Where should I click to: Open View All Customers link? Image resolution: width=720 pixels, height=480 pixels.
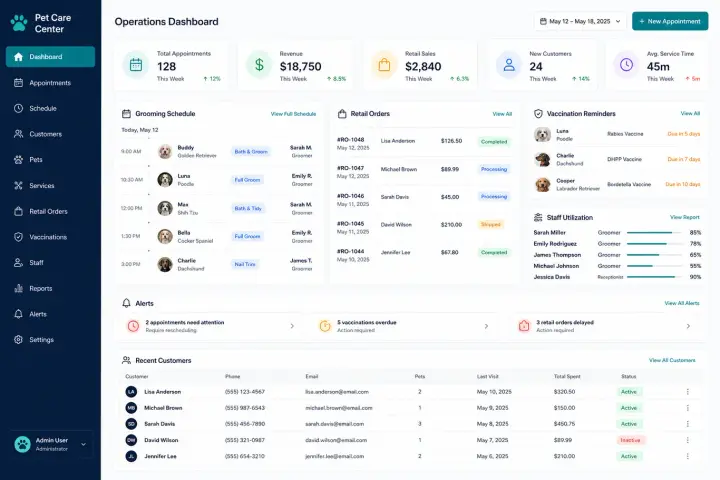tap(672, 360)
